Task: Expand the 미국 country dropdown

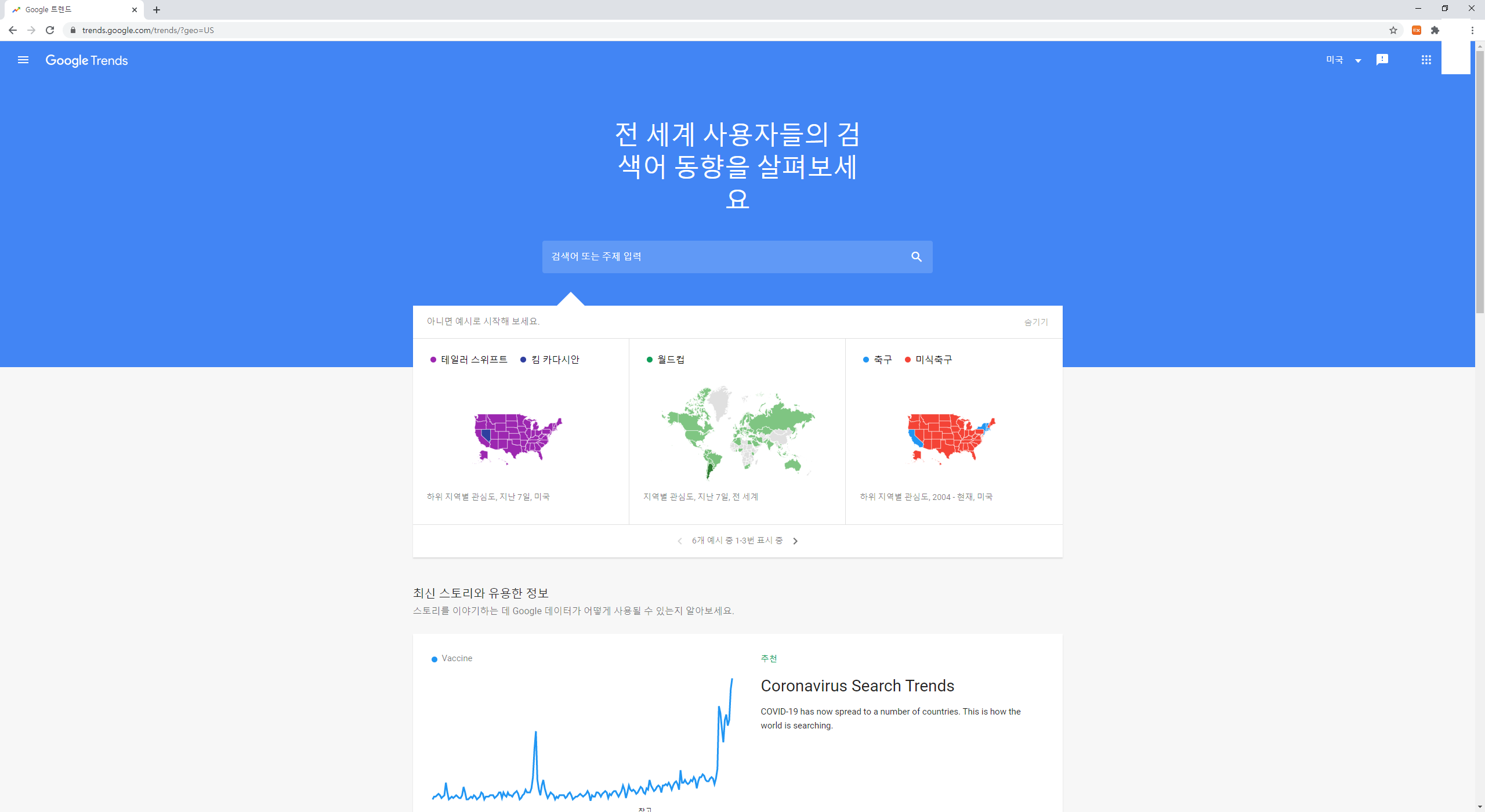Action: pos(1344,60)
